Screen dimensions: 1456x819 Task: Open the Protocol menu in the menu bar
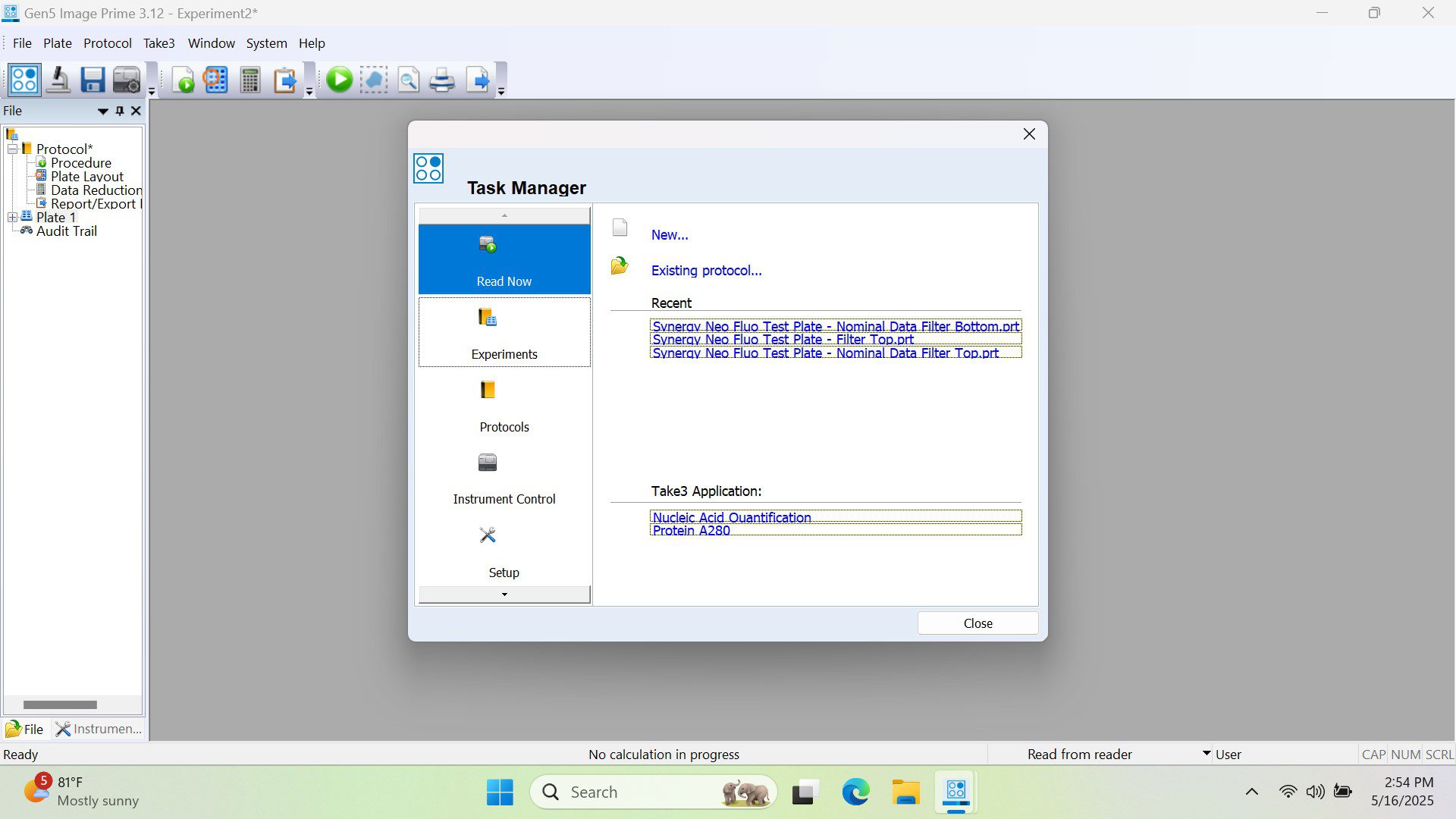107,43
